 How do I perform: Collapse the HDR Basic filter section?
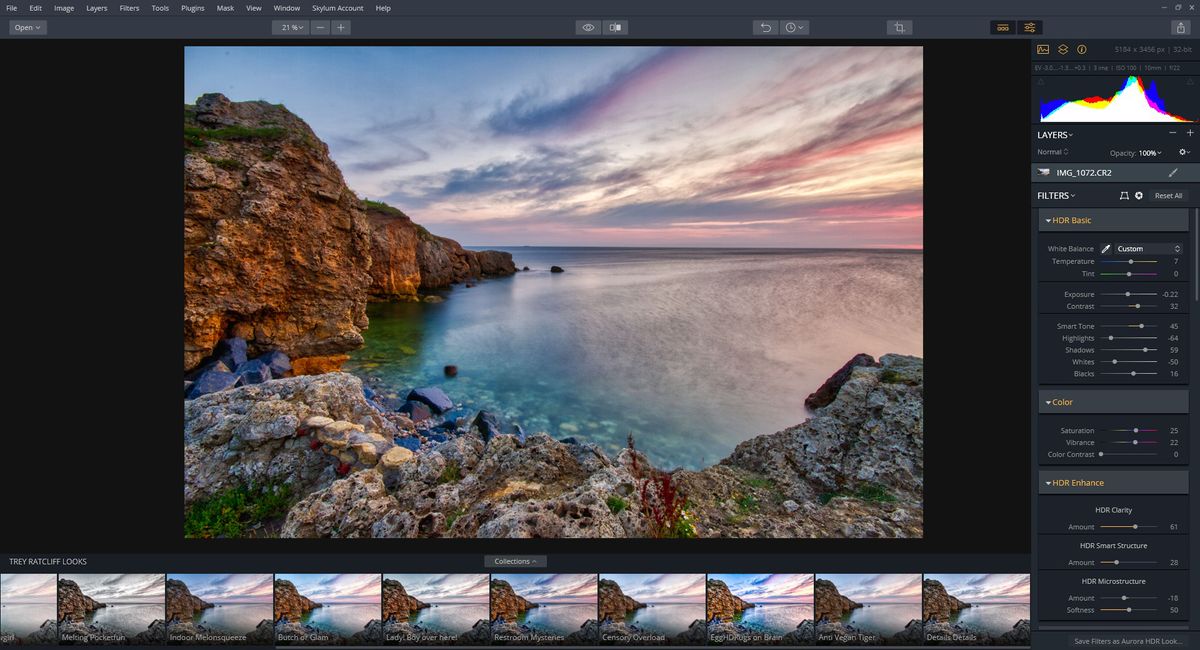(x=1048, y=220)
